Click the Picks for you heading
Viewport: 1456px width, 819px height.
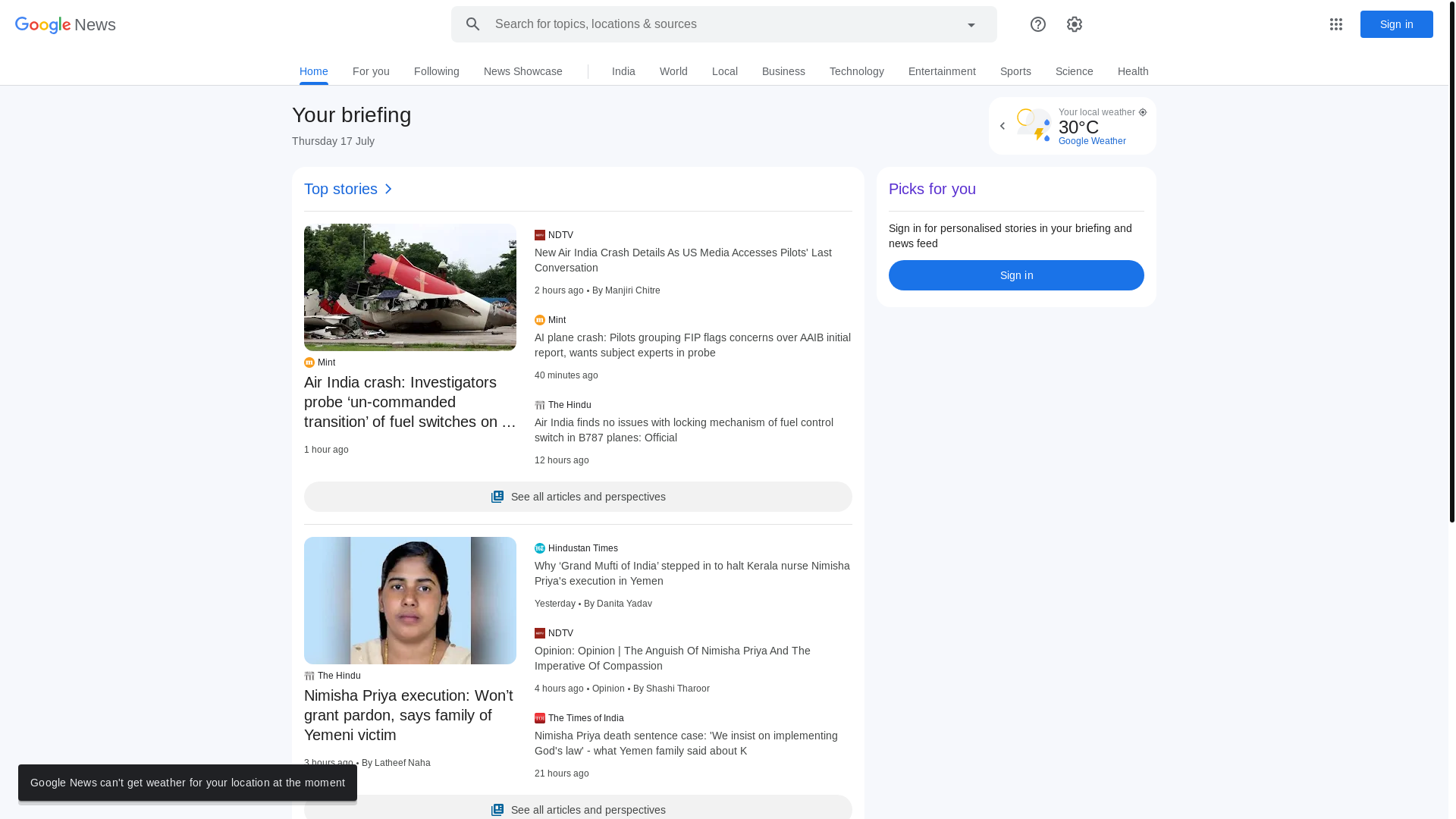[932, 189]
